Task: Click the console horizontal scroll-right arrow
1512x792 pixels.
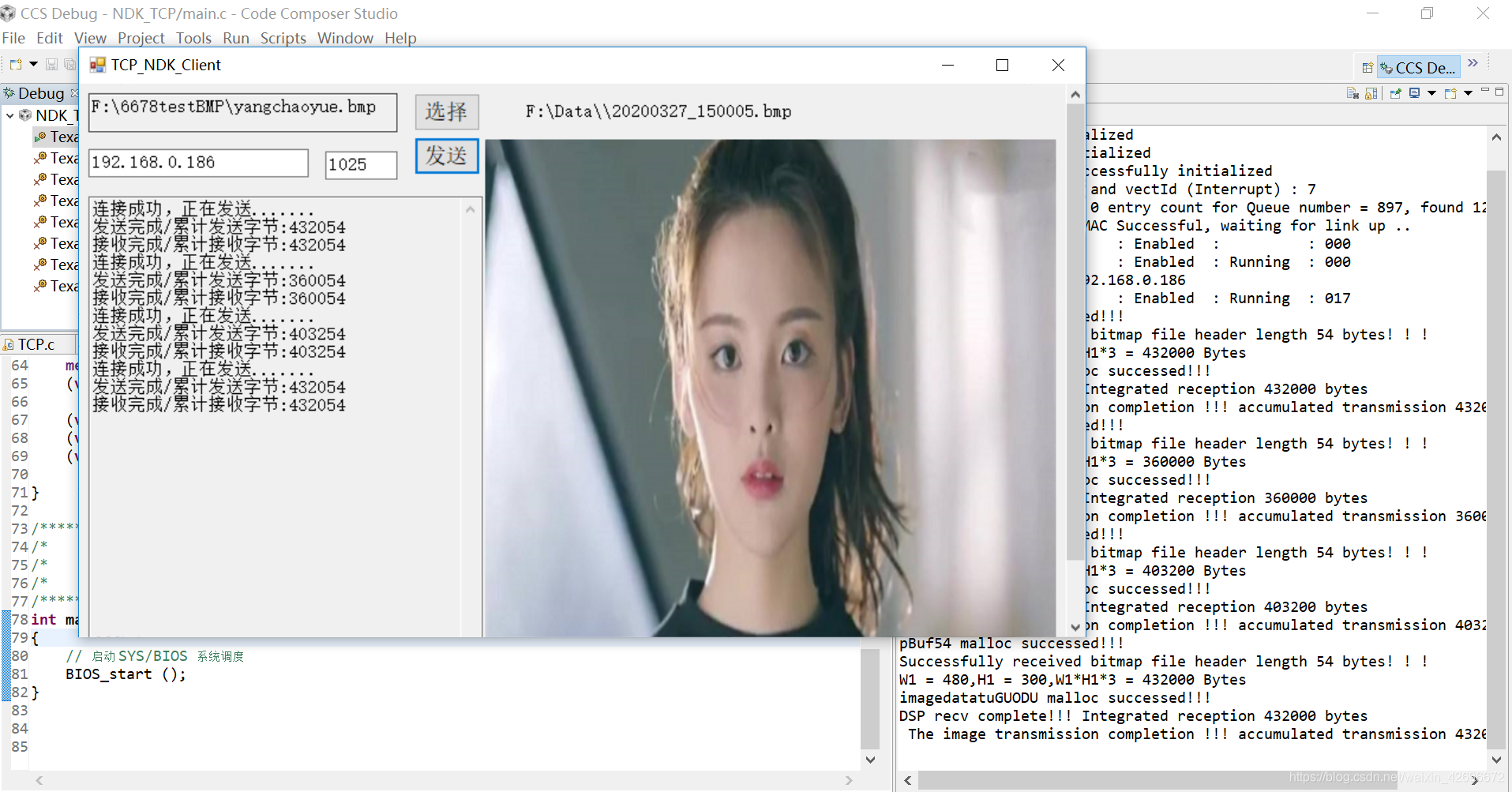Action: 1475,780
